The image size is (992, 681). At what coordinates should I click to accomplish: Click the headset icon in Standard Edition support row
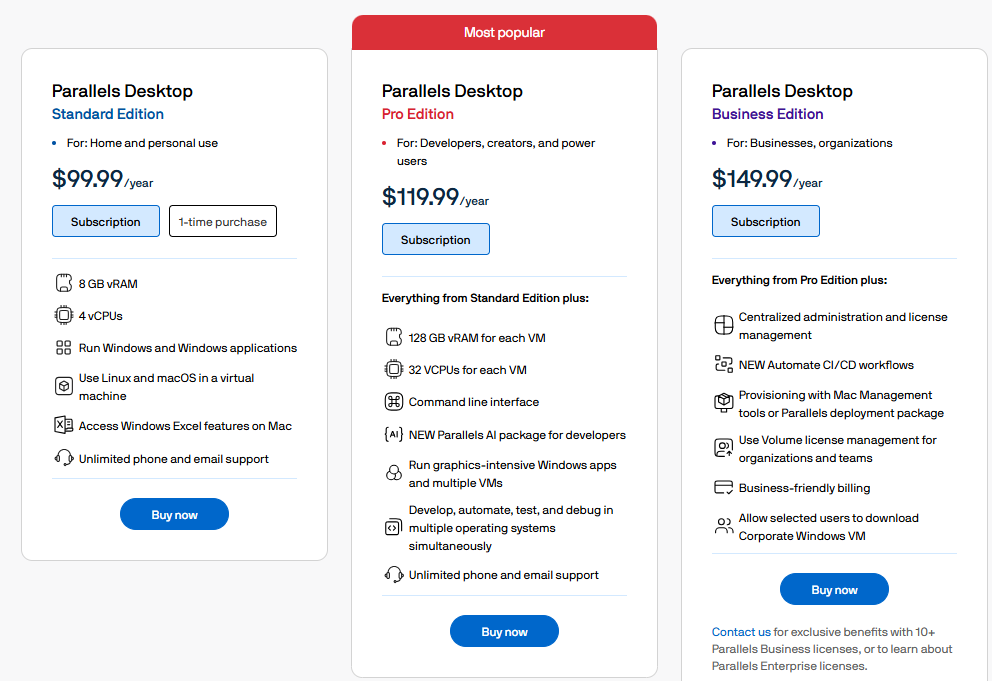pos(64,458)
